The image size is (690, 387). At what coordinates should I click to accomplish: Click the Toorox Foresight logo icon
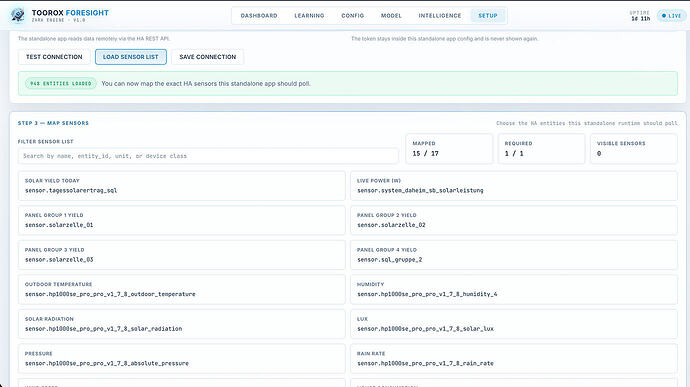18,15
